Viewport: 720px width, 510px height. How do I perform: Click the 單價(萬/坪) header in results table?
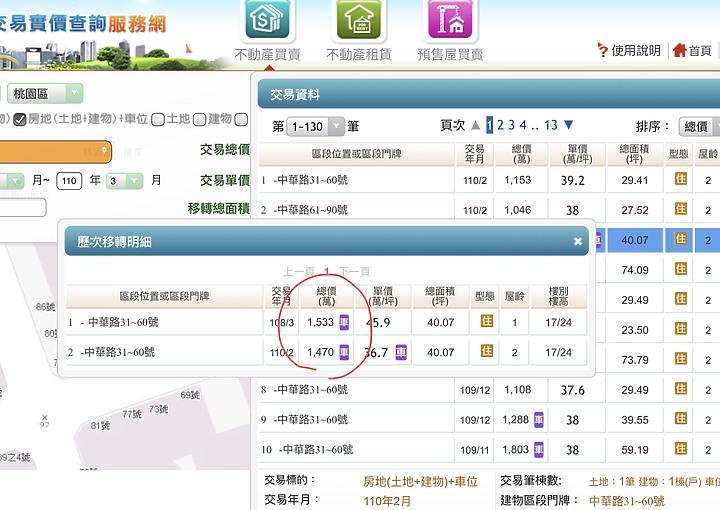(x=578, y=154)
